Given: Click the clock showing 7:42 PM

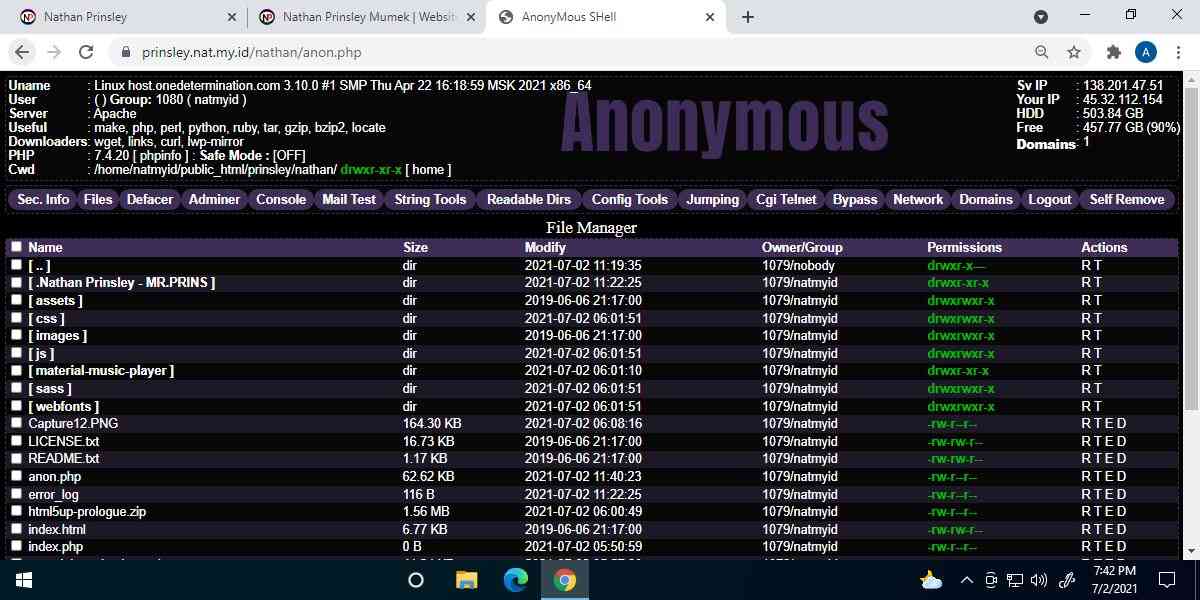Looking at the screenshot, I should click(x=1114, y=570).
